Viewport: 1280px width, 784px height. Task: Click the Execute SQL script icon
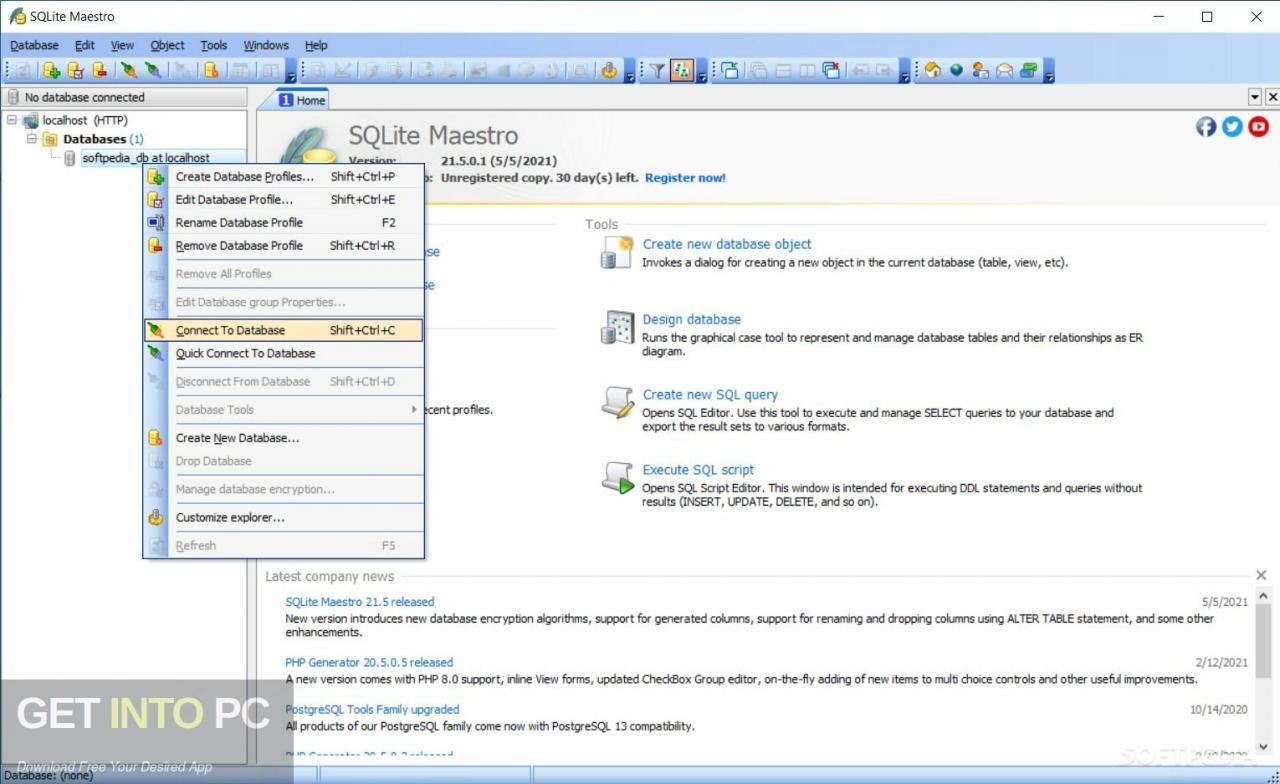[x=617, y=478]
